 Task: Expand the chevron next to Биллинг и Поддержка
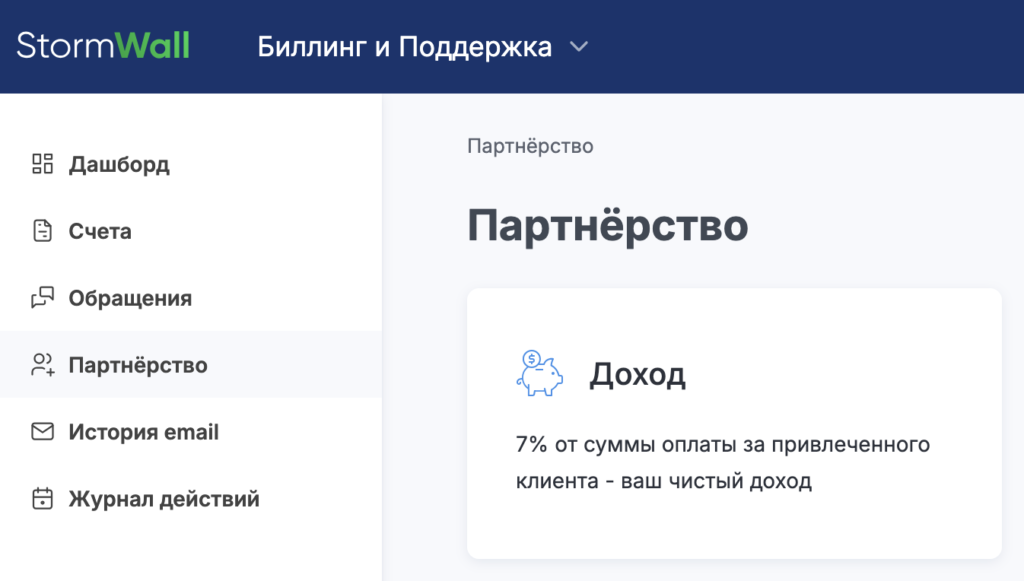pyautogui.click(x=578, y=47)
